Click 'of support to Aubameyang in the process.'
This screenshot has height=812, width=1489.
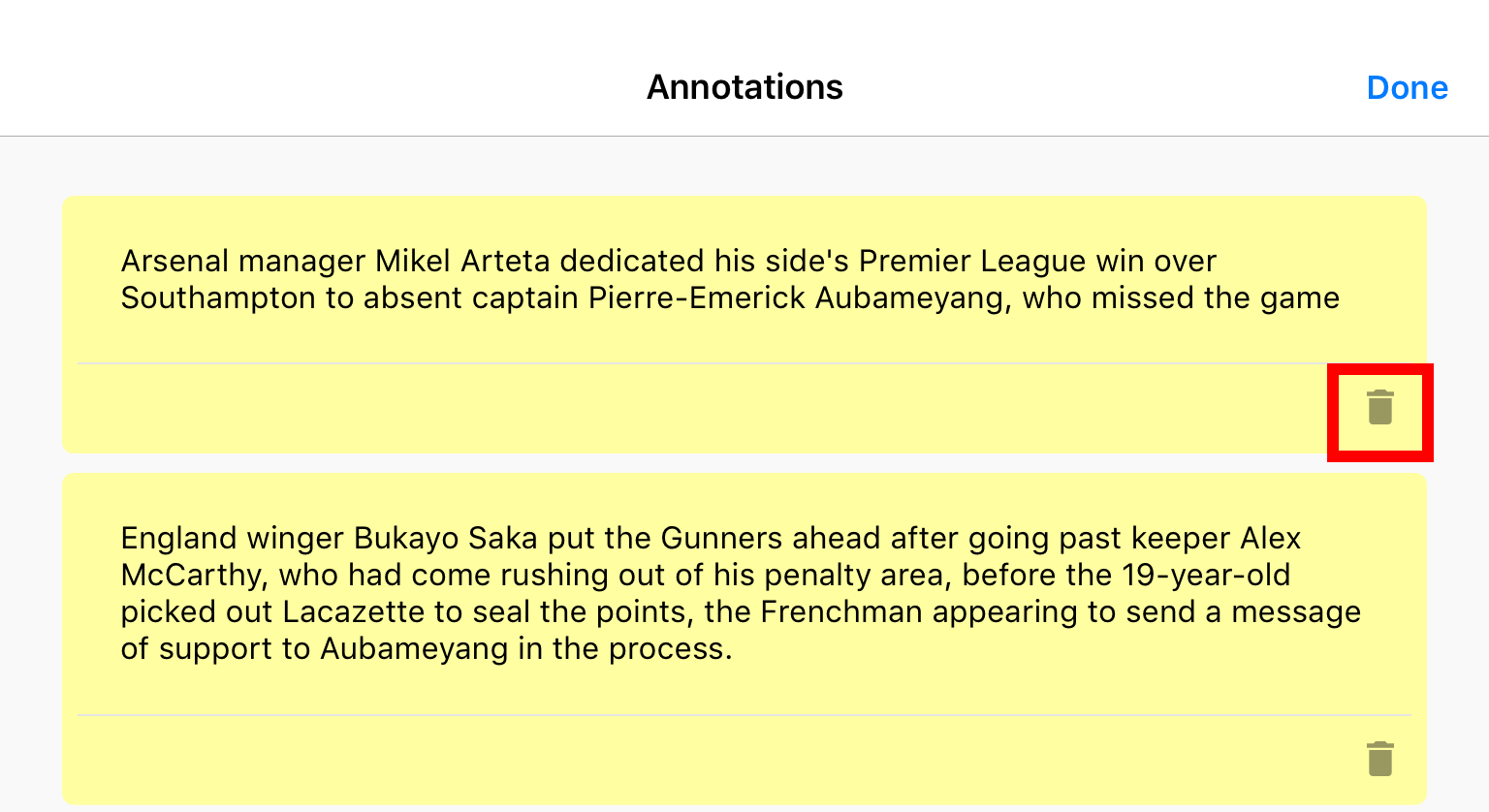pyautogui.click(x=427, y=649)
